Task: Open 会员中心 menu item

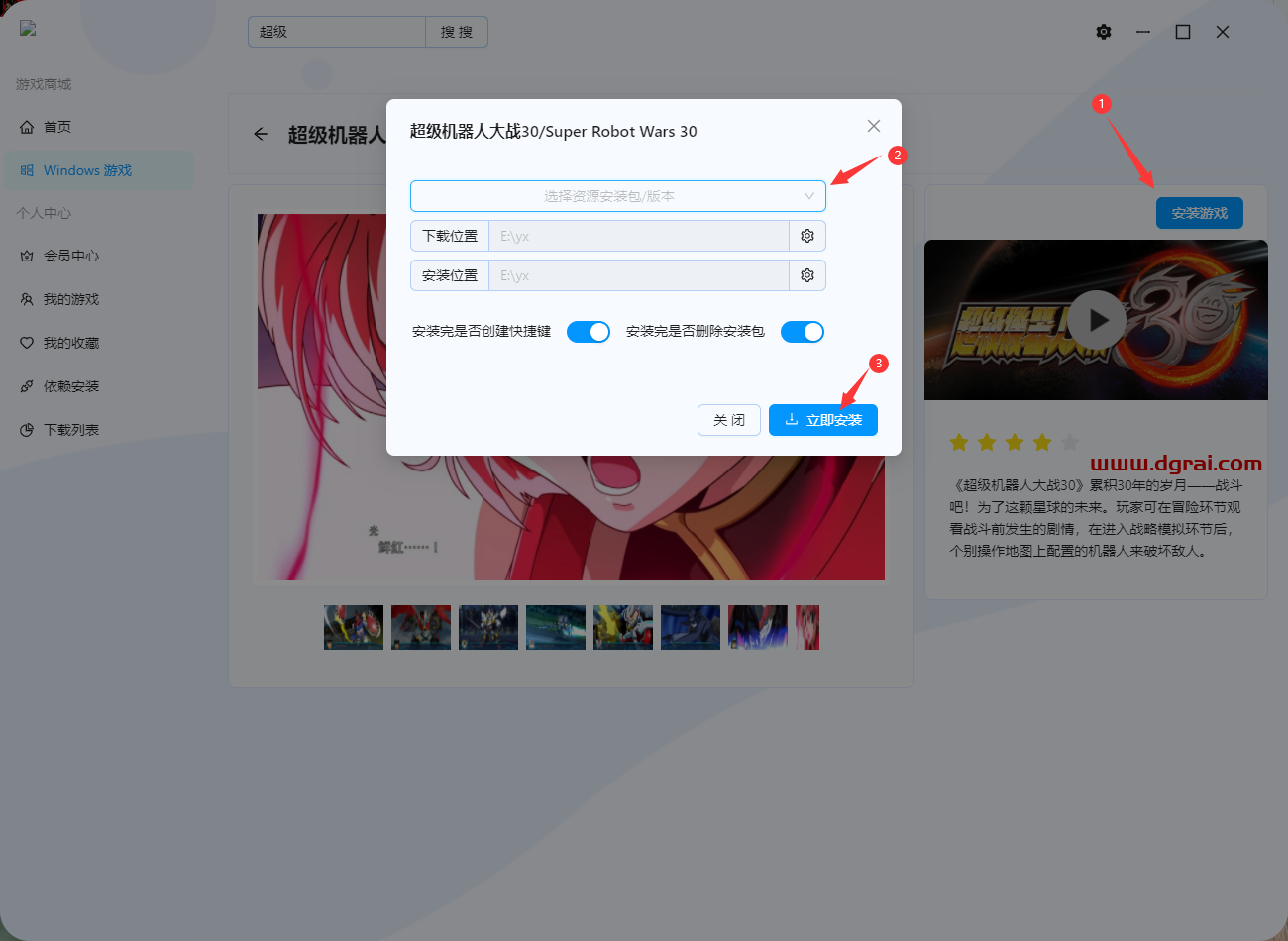Action: point(99,256)
